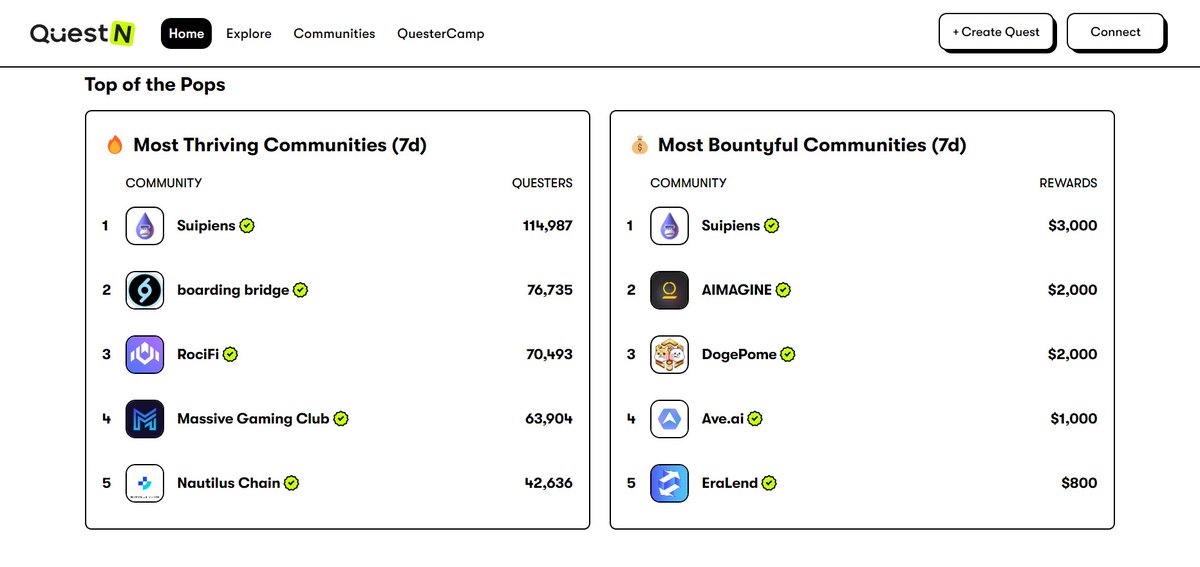Click the $2,000 reward for DogePome
The image size is (1200, 567).
click(1073, 354)
